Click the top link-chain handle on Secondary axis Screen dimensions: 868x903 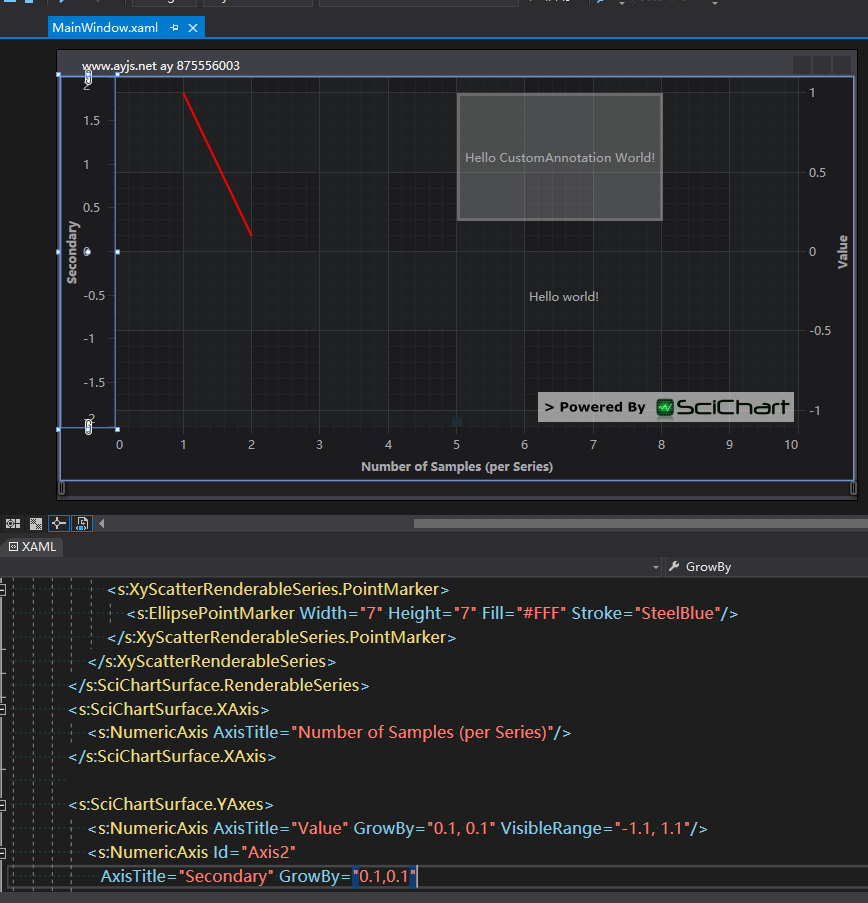click(x=88, y=76)
